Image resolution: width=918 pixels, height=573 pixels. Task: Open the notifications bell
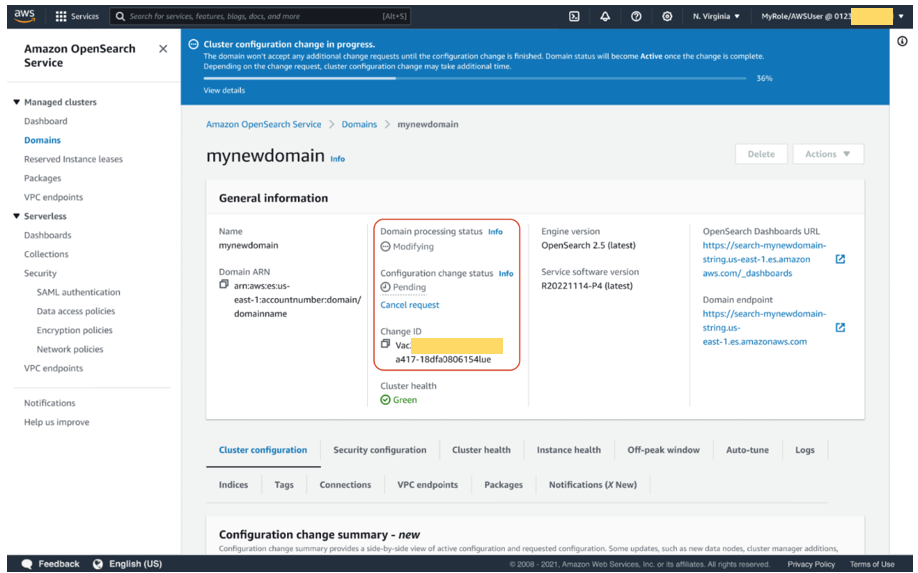(x=605, y=16)
